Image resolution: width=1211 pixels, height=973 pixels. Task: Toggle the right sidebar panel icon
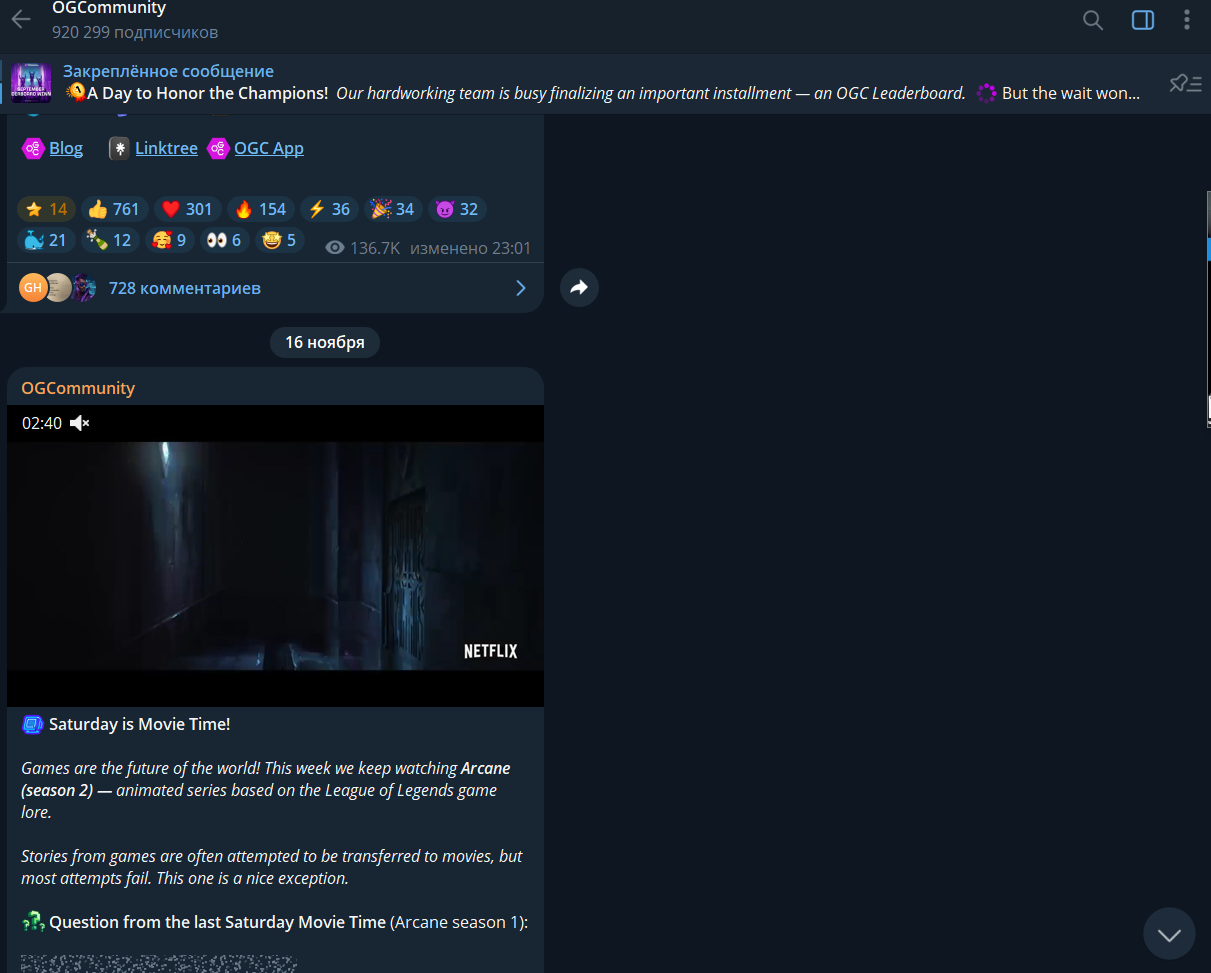(1142, 20)
